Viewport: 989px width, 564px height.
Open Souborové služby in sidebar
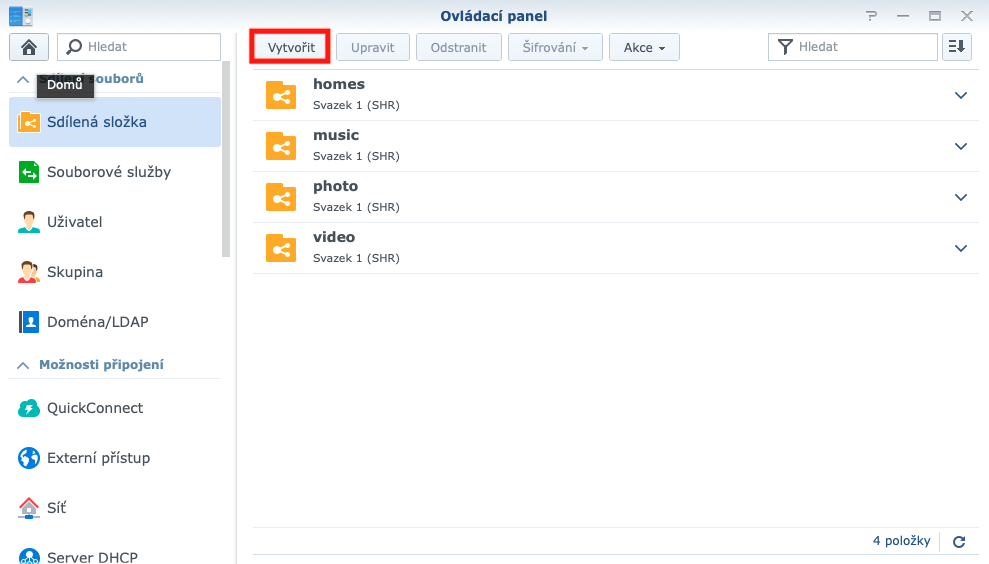115,172
